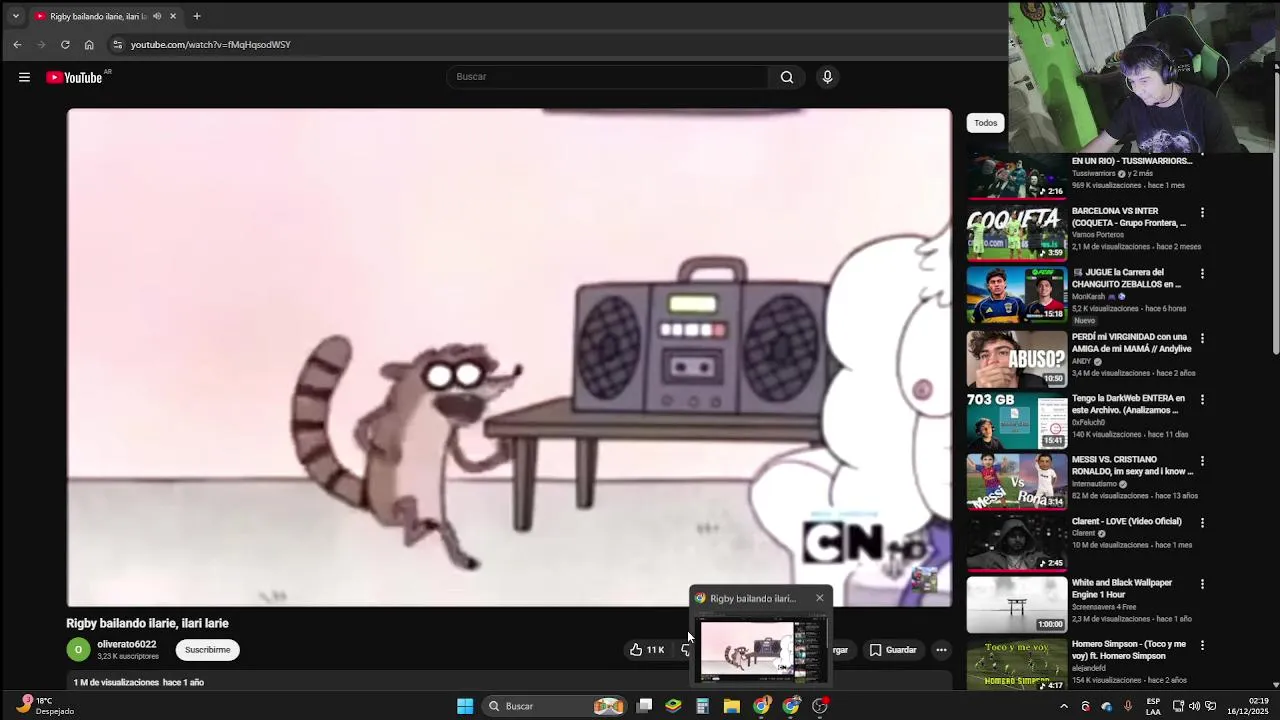Switch the ESP LAA input language
Image resolution: width=1280 pixels, height=720 pixels.
[1153, 706]
